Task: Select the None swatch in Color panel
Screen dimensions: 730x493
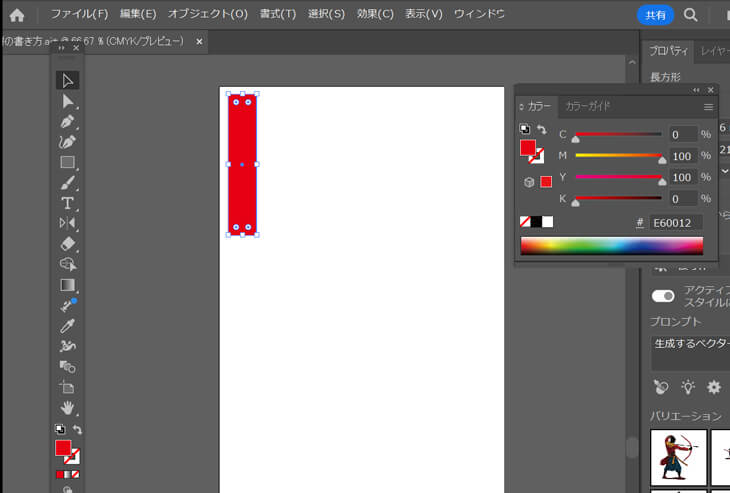Action: coord(525,222)
